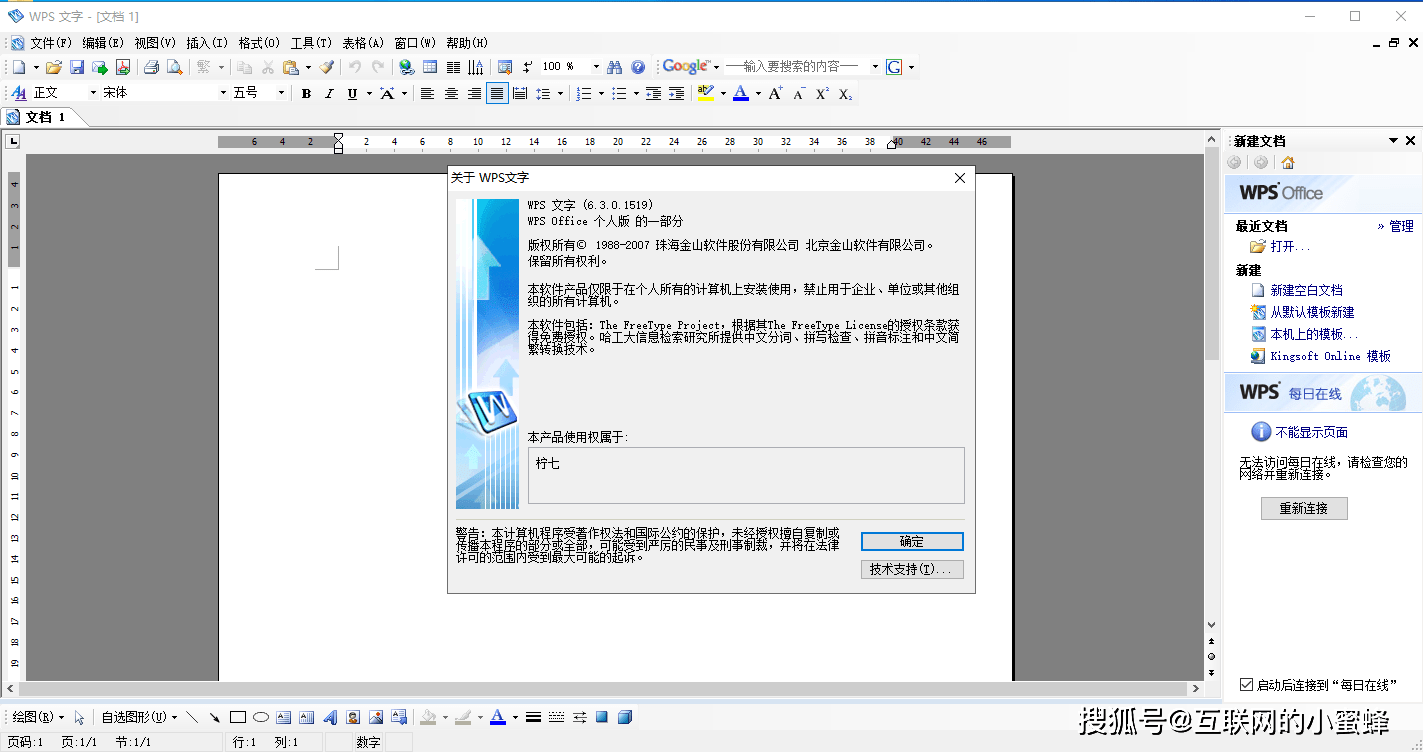Toggle Align Right
Viewport: 1423px width, 752px height.
[x=474, y=93]
